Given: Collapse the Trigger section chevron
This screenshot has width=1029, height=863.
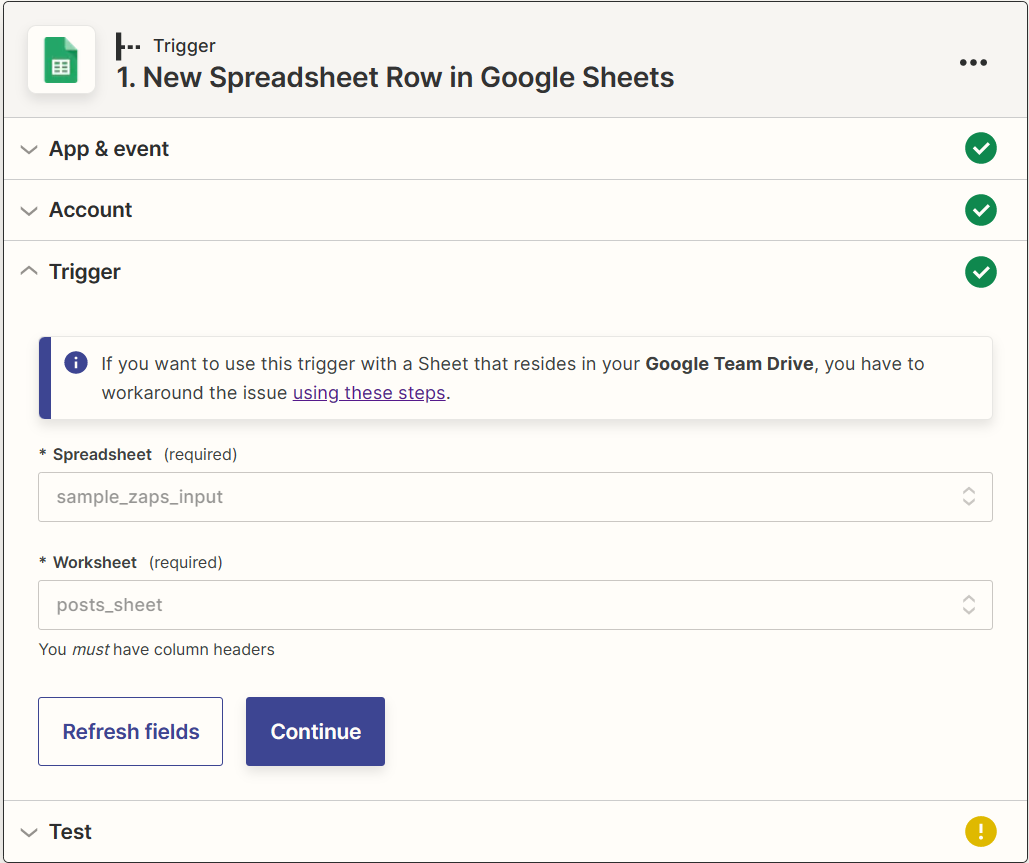Looking at the screenshot, I should tap(29, 272).
